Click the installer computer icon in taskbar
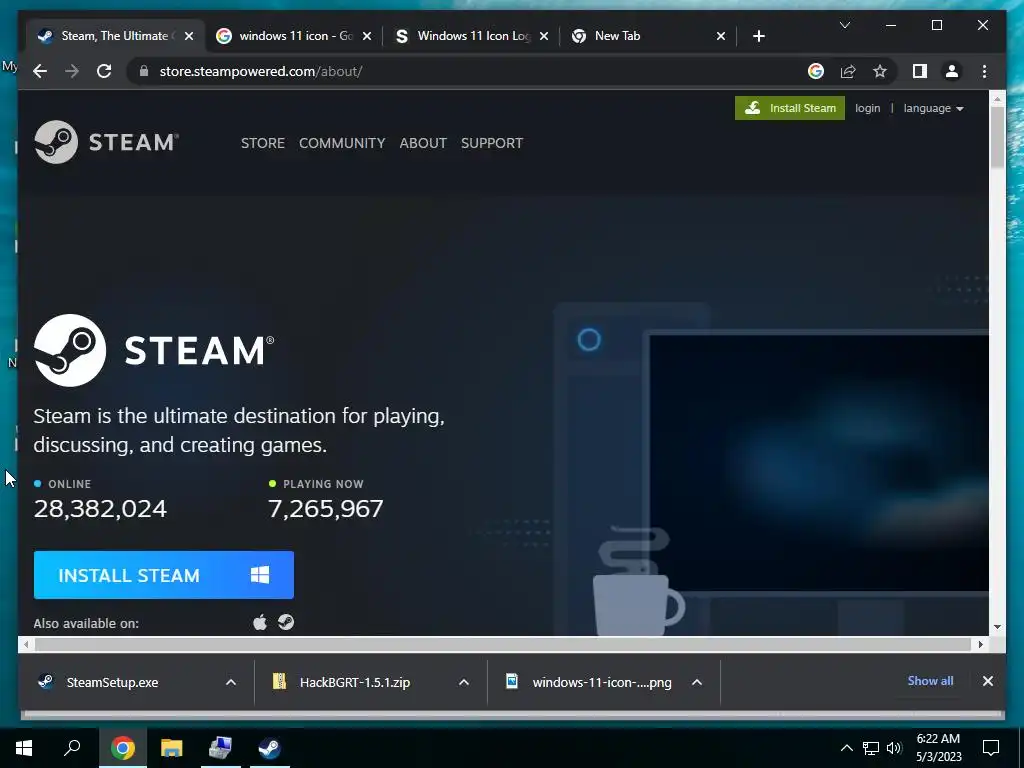The width and height of the screenshot is (1024, 768). pos(220,748)
